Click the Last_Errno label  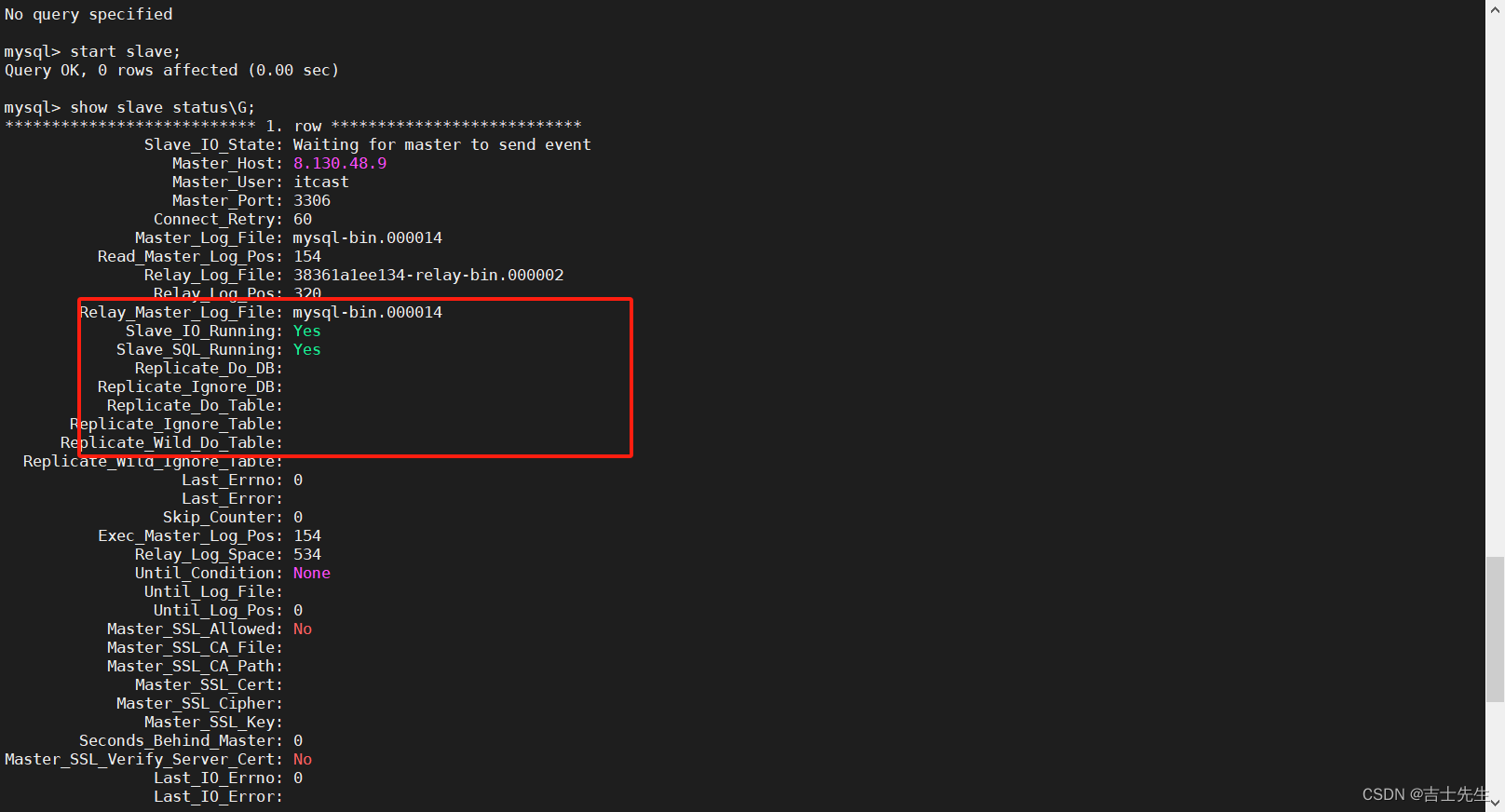coord(232,480)
